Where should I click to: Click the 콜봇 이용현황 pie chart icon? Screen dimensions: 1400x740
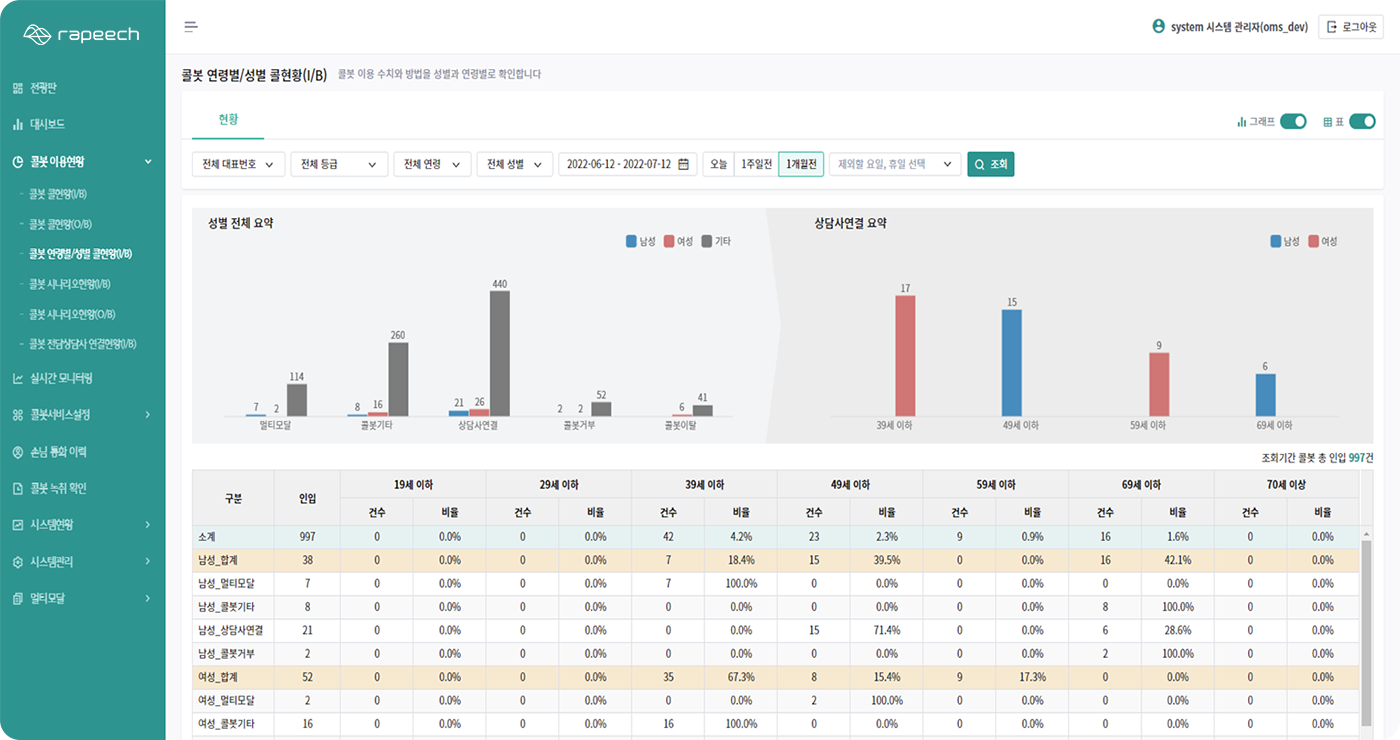pos(18,161)
